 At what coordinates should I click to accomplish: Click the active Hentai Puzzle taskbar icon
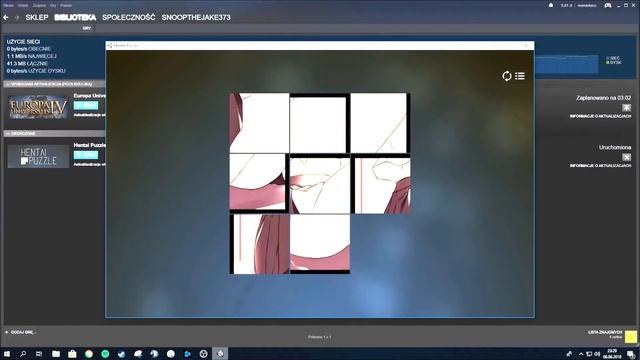pyautogui.click(x=220, y=353)
